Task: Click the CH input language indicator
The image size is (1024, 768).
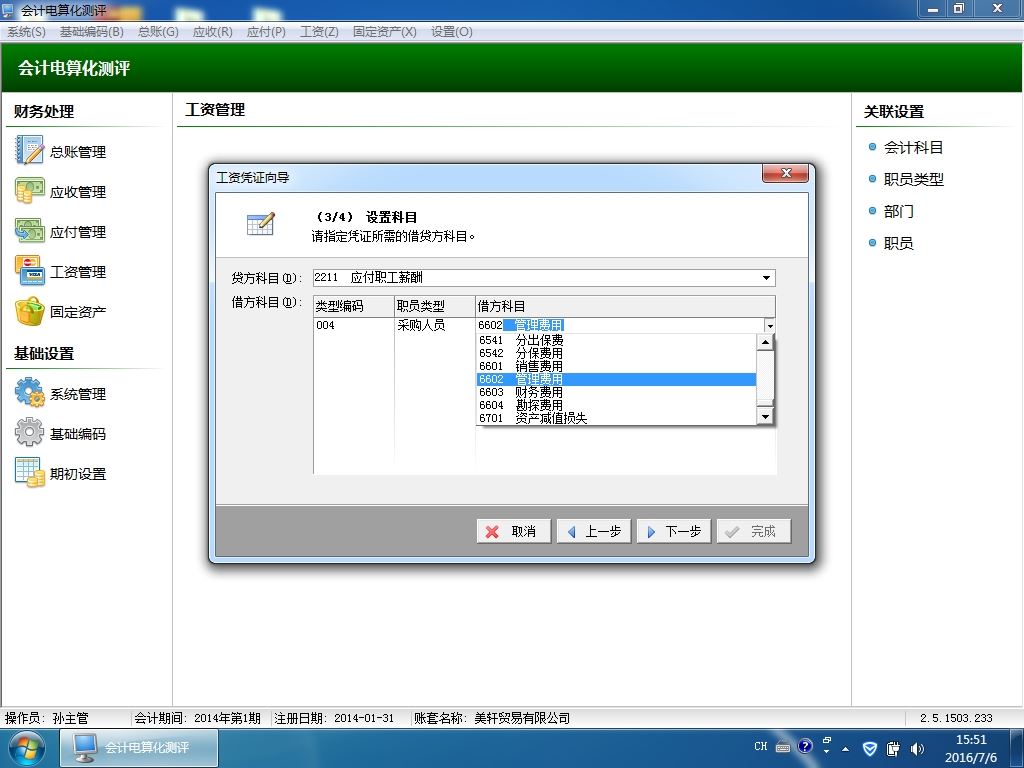Action: click(x=760, y=746)
